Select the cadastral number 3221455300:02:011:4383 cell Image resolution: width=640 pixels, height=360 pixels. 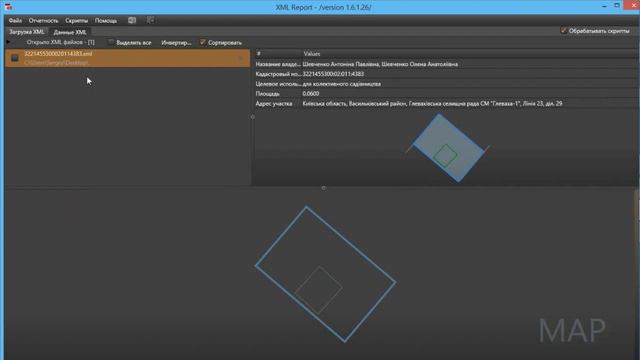pos(333,74)
